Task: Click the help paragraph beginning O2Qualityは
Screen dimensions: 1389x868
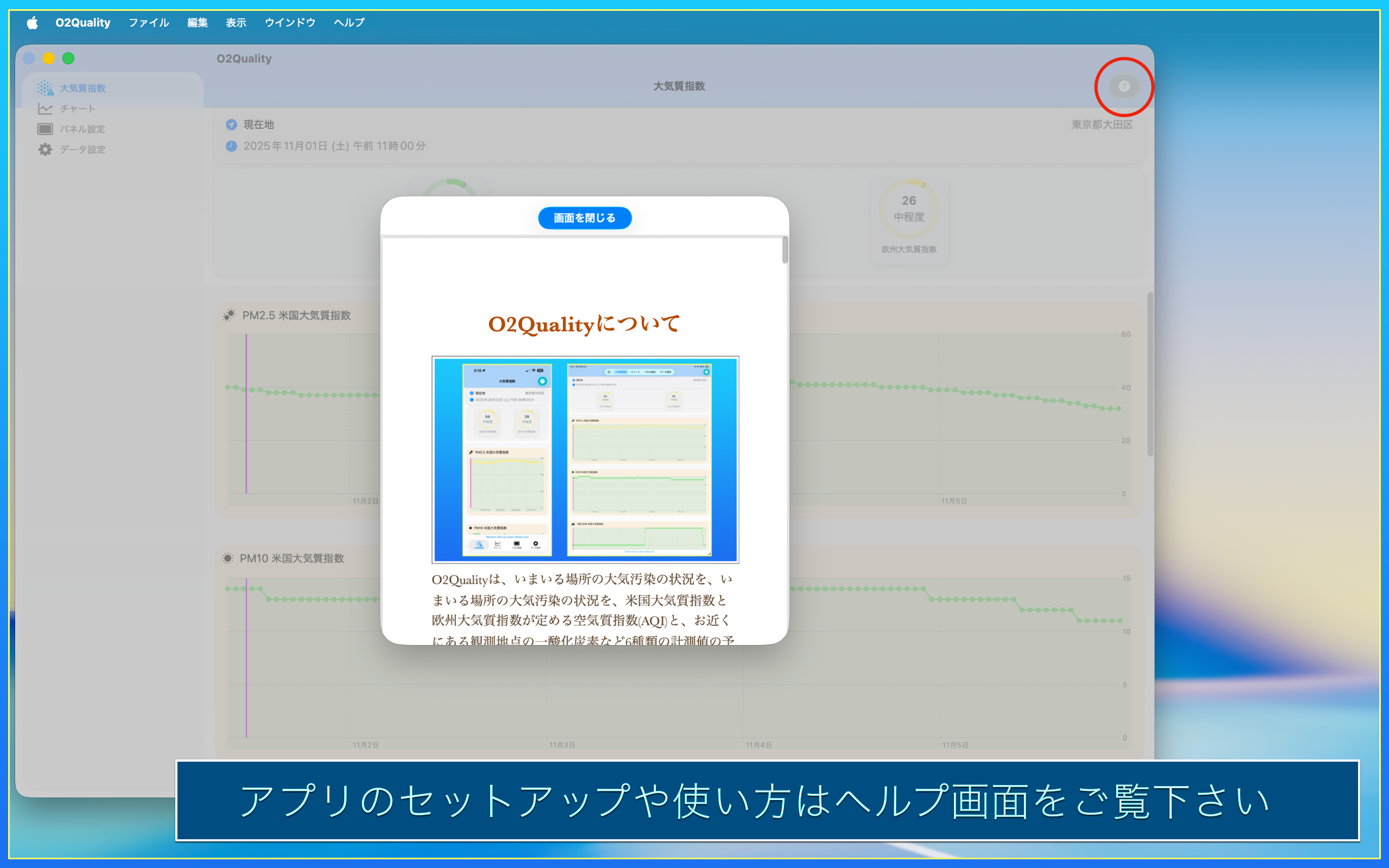Action: [x=583, y=610]
